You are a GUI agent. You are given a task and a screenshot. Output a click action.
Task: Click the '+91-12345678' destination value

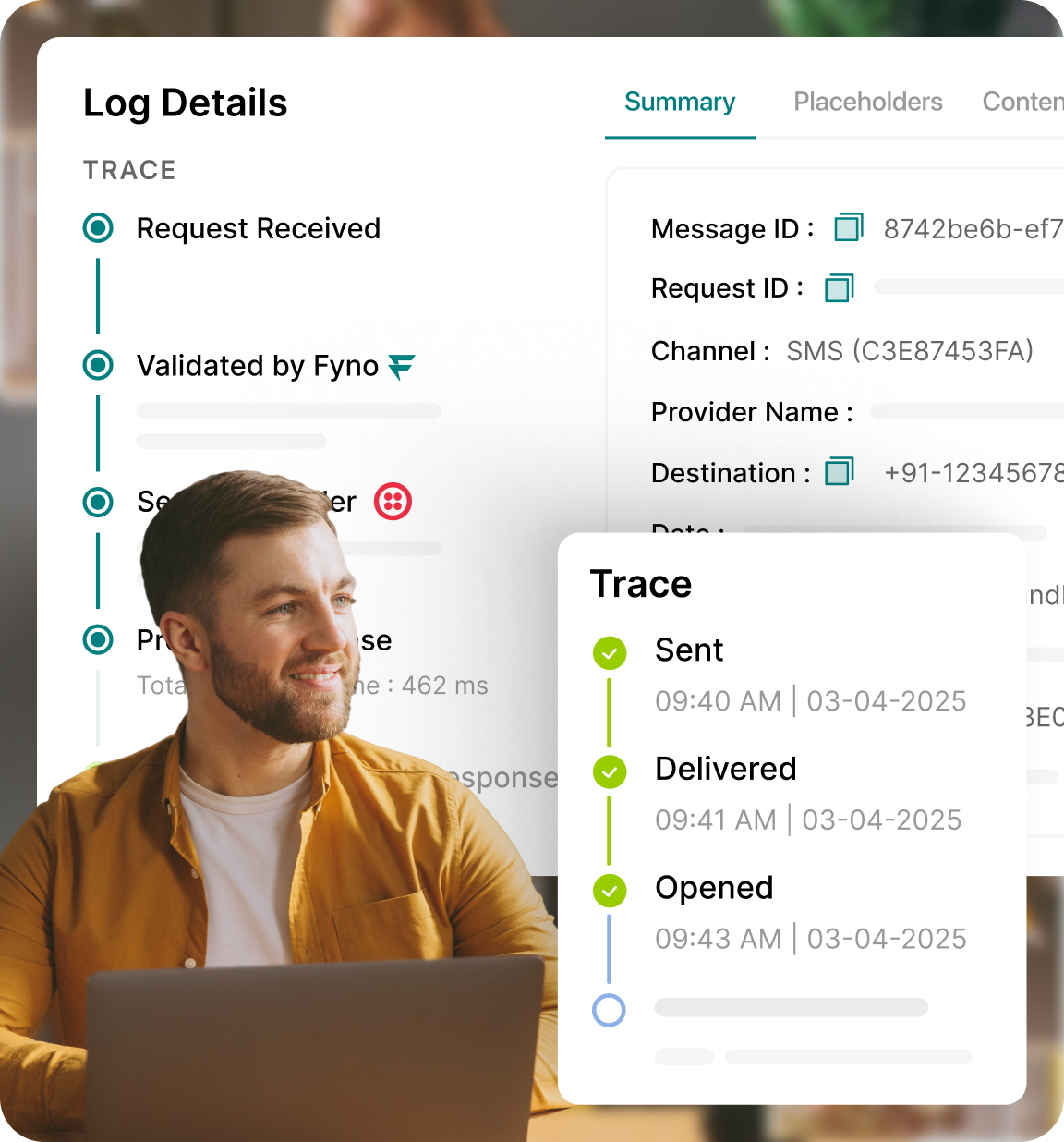pyautogui.click(x=973, y=473)
